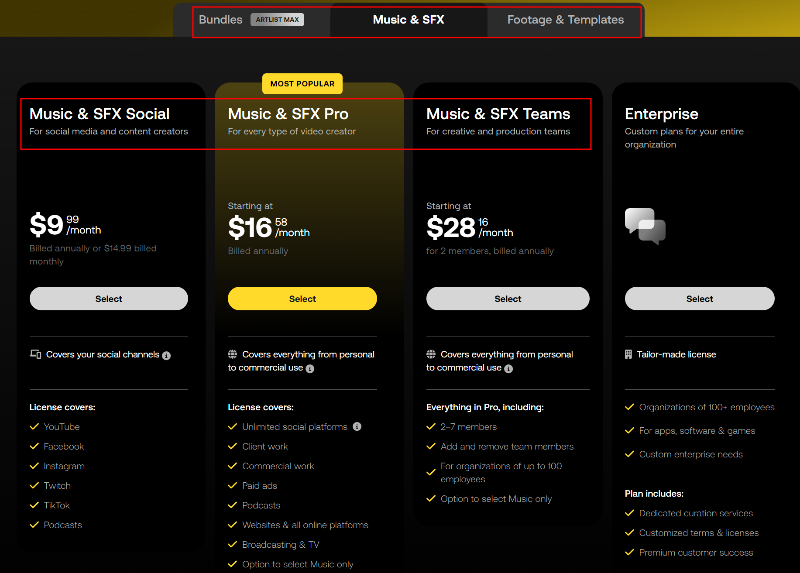The height and width of the screenshot is (573, 800).
Task: Click the $28.16/month price
Action: click(x=470, y=228)
